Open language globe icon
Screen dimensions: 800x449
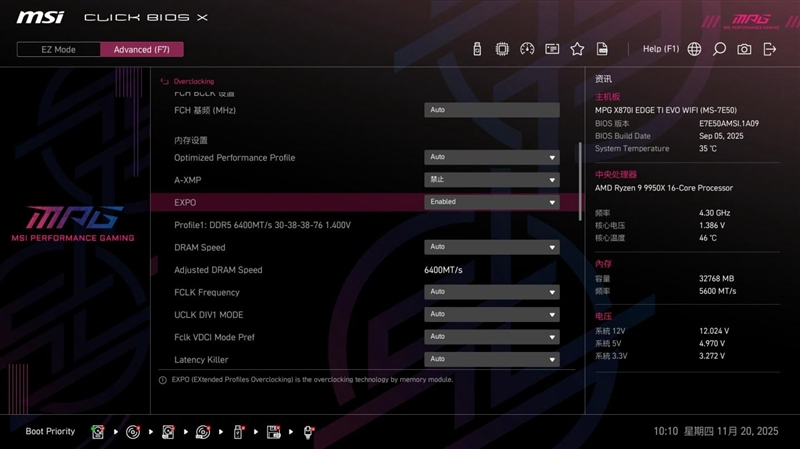[x=694, y=49]
